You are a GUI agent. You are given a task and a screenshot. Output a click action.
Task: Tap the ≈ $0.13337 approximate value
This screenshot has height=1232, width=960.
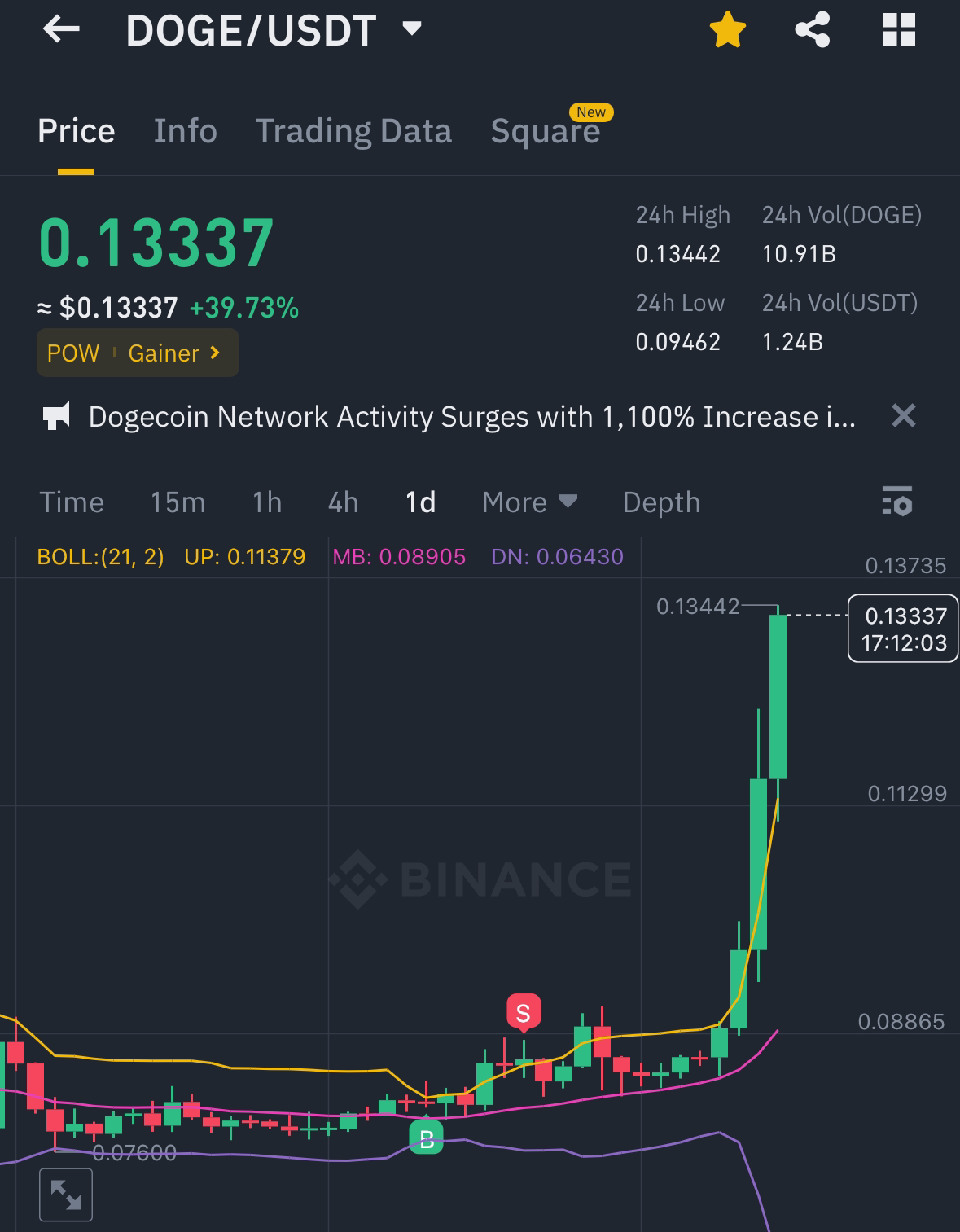click(107, 308)
